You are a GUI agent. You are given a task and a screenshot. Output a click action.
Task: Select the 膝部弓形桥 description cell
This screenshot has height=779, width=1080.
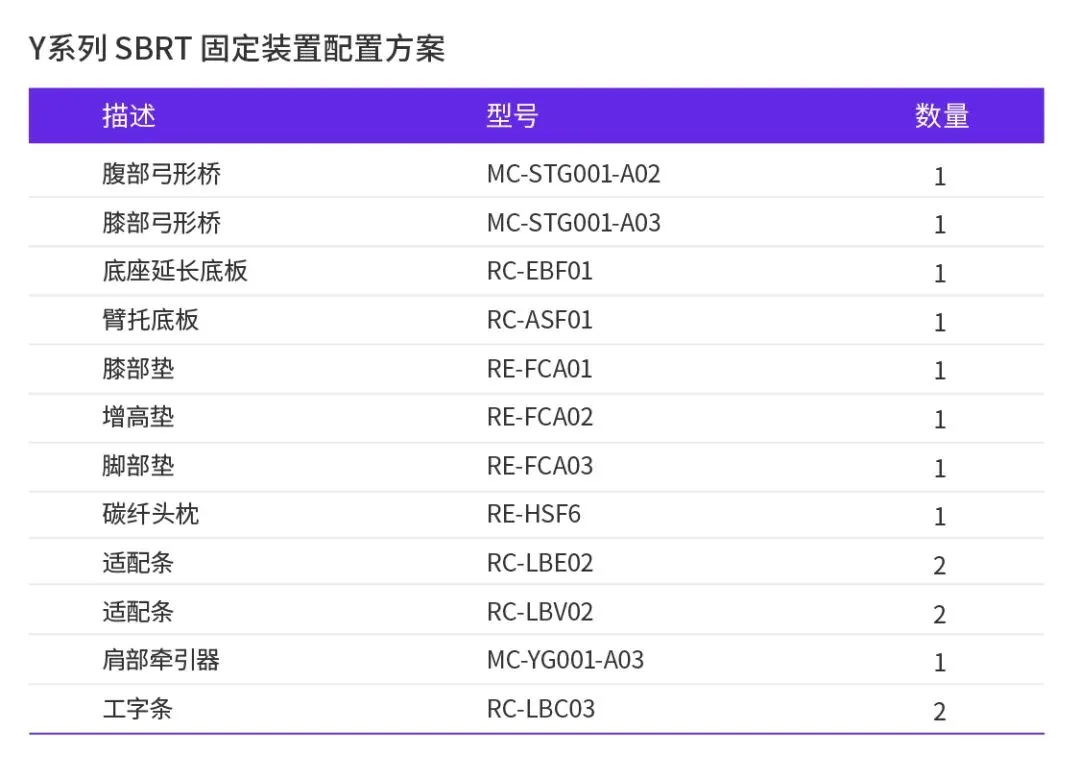pyautogui.click(x=161, y=222)
